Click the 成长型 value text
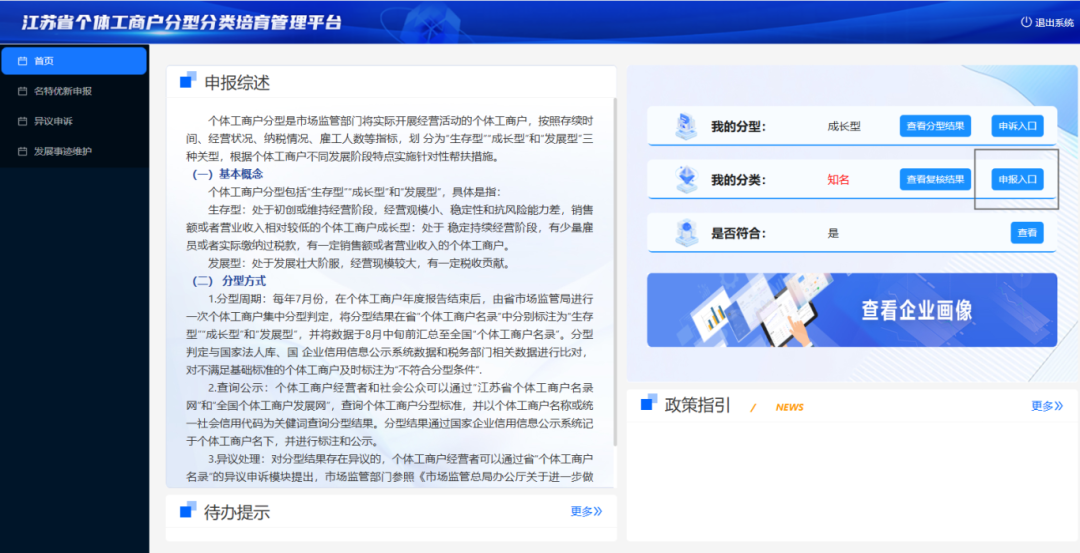This screenshot has height=553, width=1080. coord(844,127)
